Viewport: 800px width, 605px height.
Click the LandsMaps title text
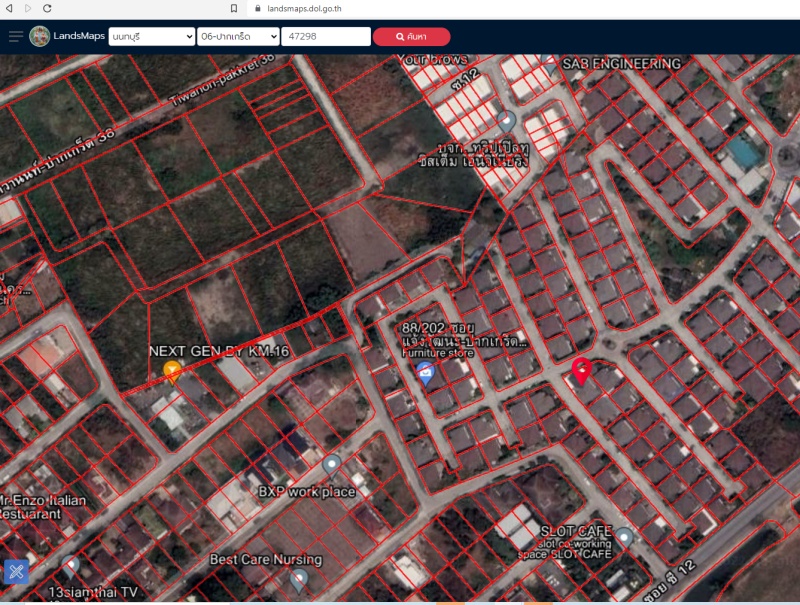coord(80,37)
